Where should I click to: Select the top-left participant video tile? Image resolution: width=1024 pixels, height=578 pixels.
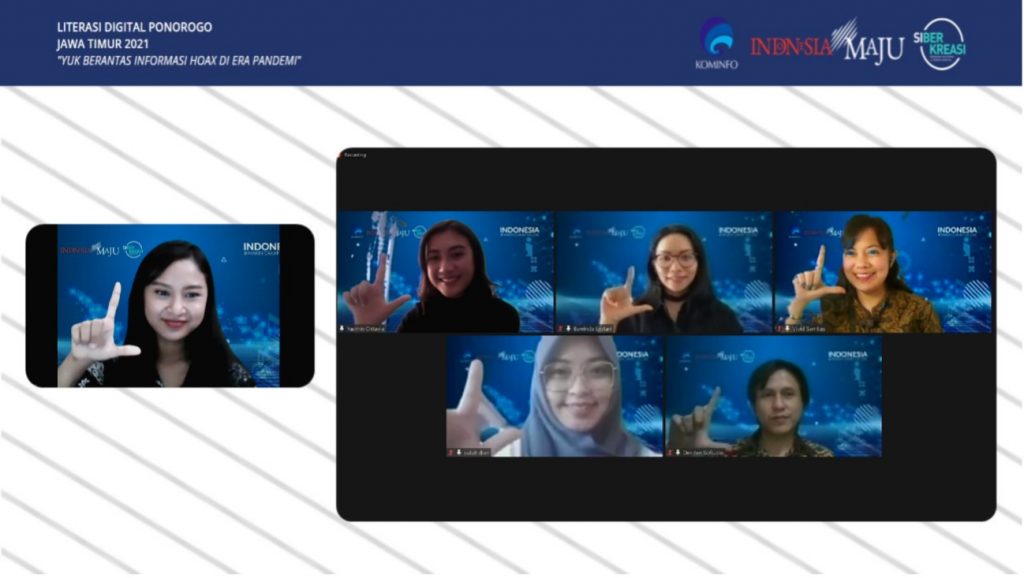446,272
